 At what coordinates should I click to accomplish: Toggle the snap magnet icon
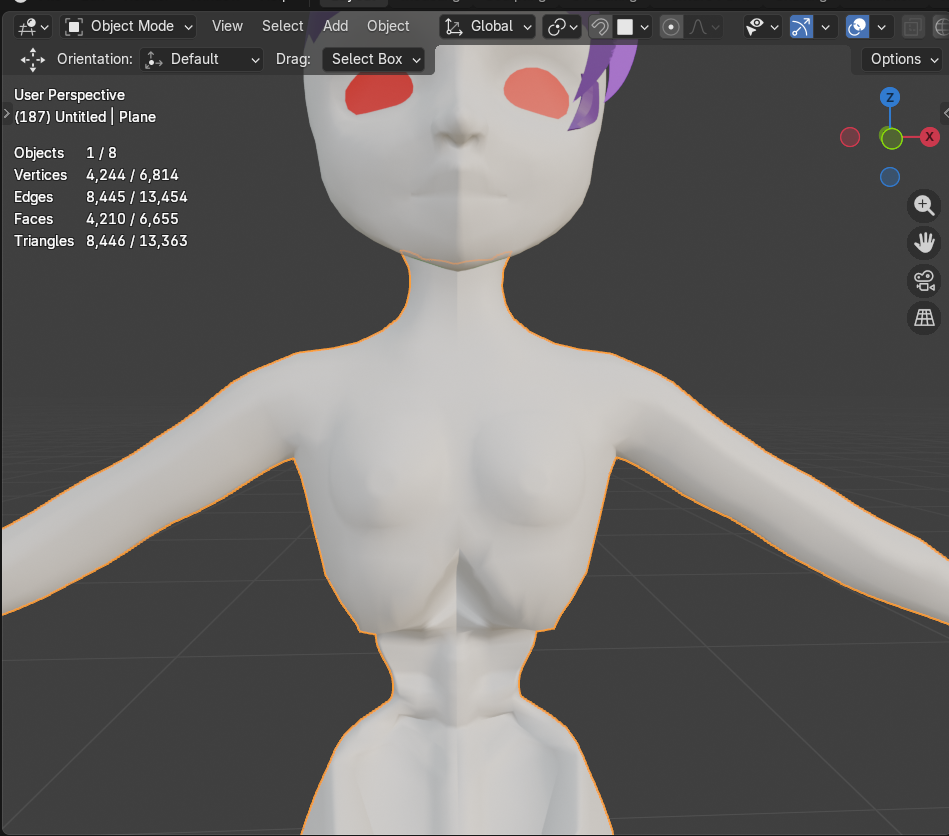pos(600,27)
